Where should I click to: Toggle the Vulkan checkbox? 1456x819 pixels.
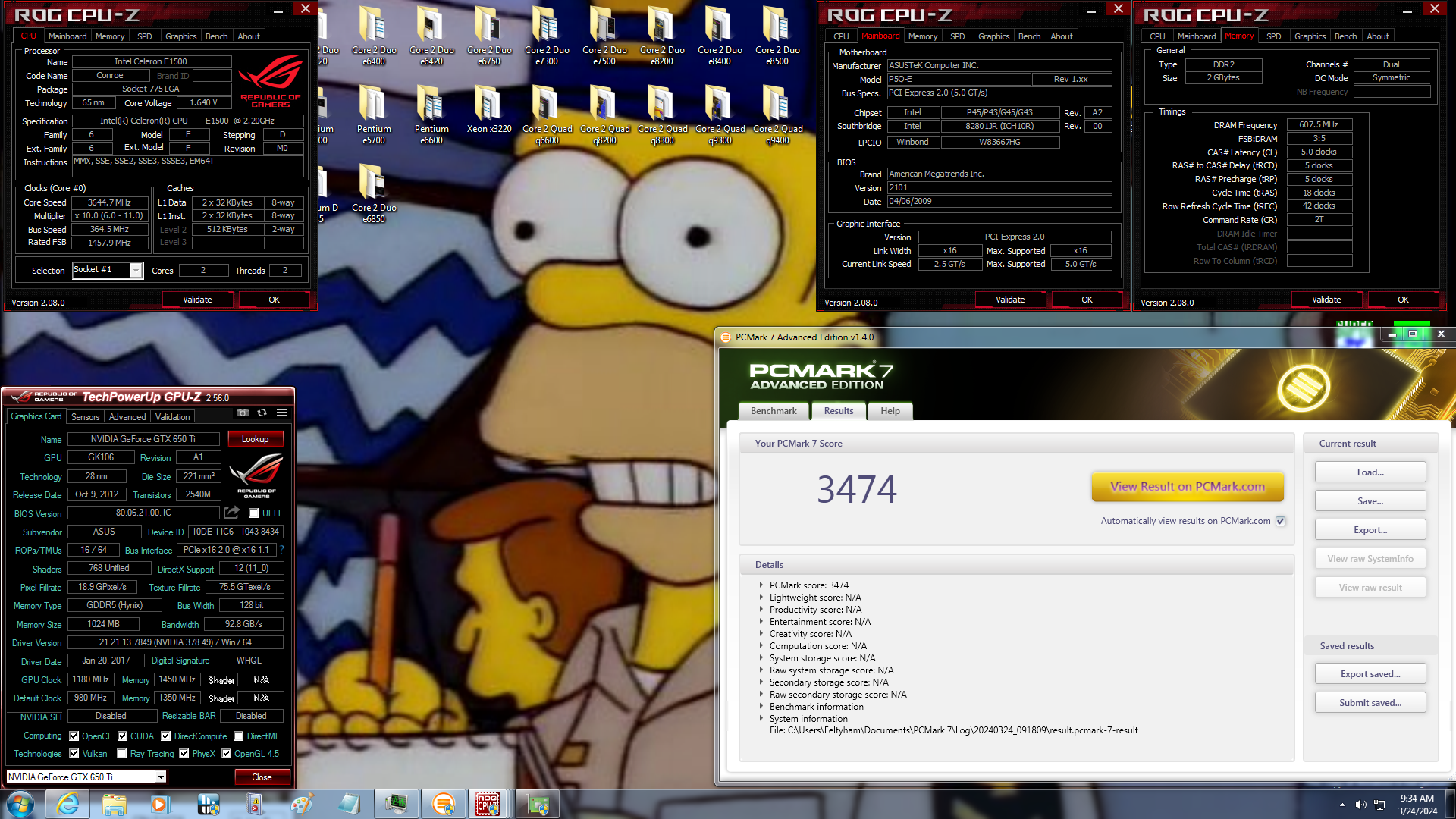click(x=74, y=754)
